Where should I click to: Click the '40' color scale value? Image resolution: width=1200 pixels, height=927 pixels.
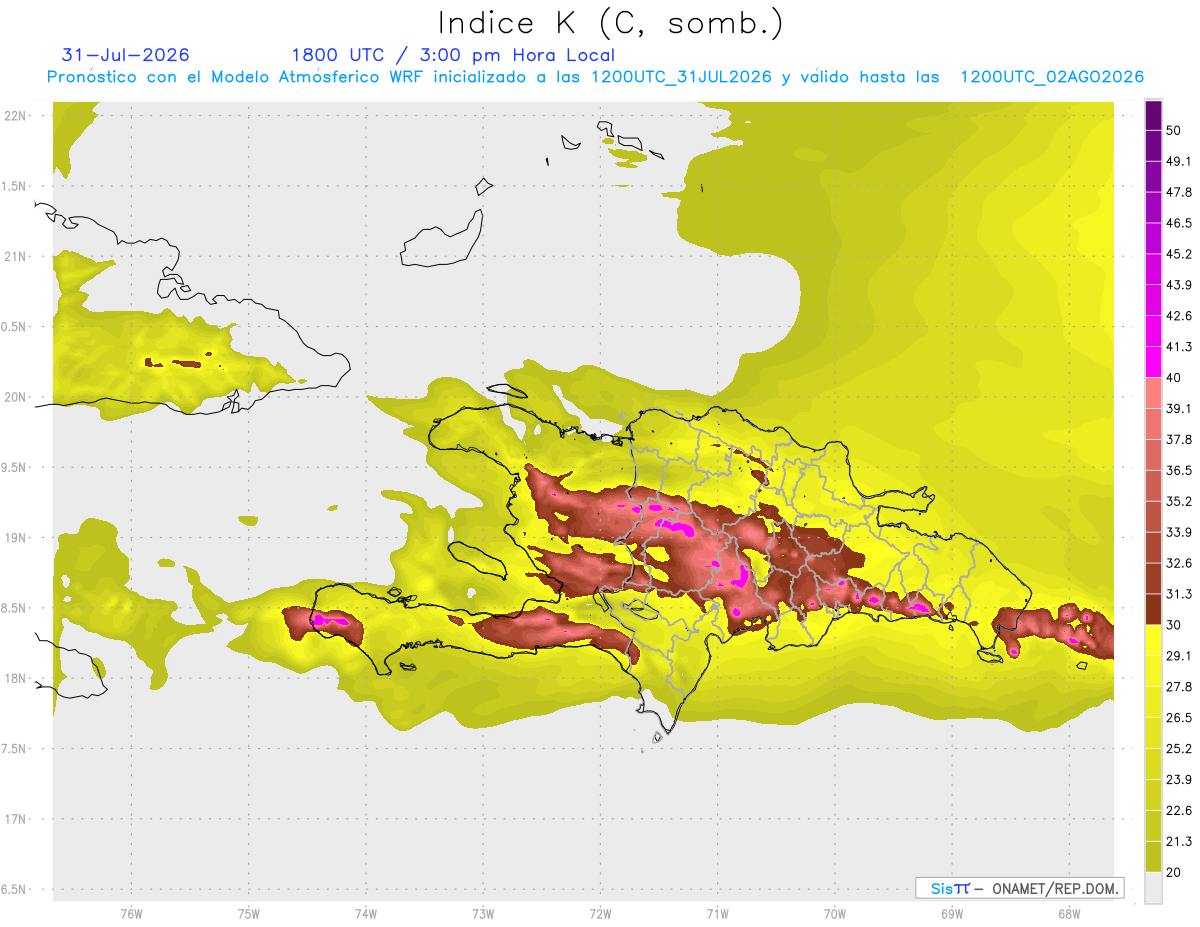1175,378
